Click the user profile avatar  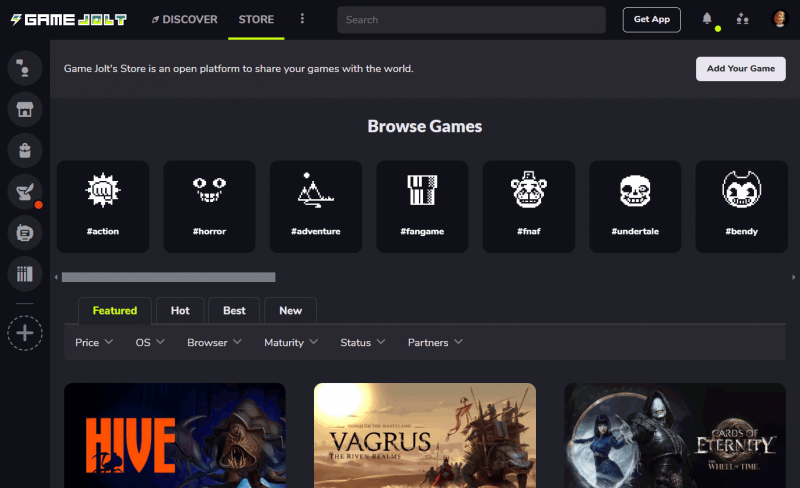point(780,19)
